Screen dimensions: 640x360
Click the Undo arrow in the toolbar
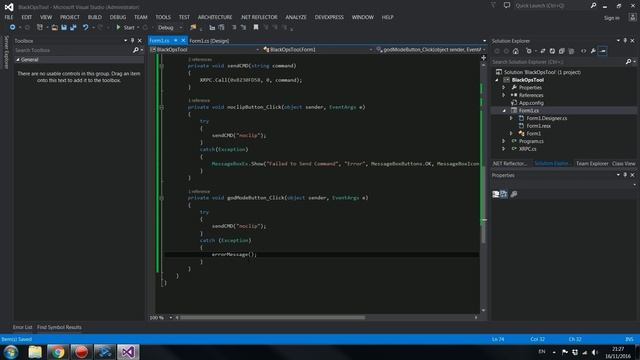[x=85, y=27]
